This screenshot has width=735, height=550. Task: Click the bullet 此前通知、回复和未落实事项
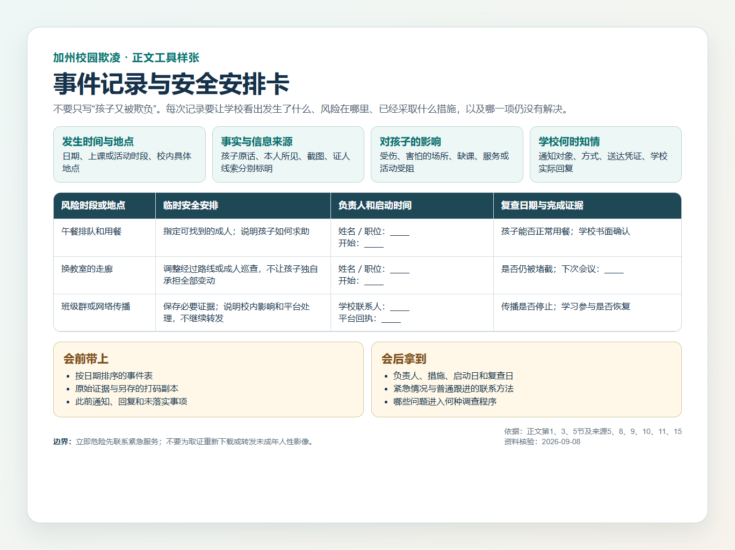[x=131, y=401]
